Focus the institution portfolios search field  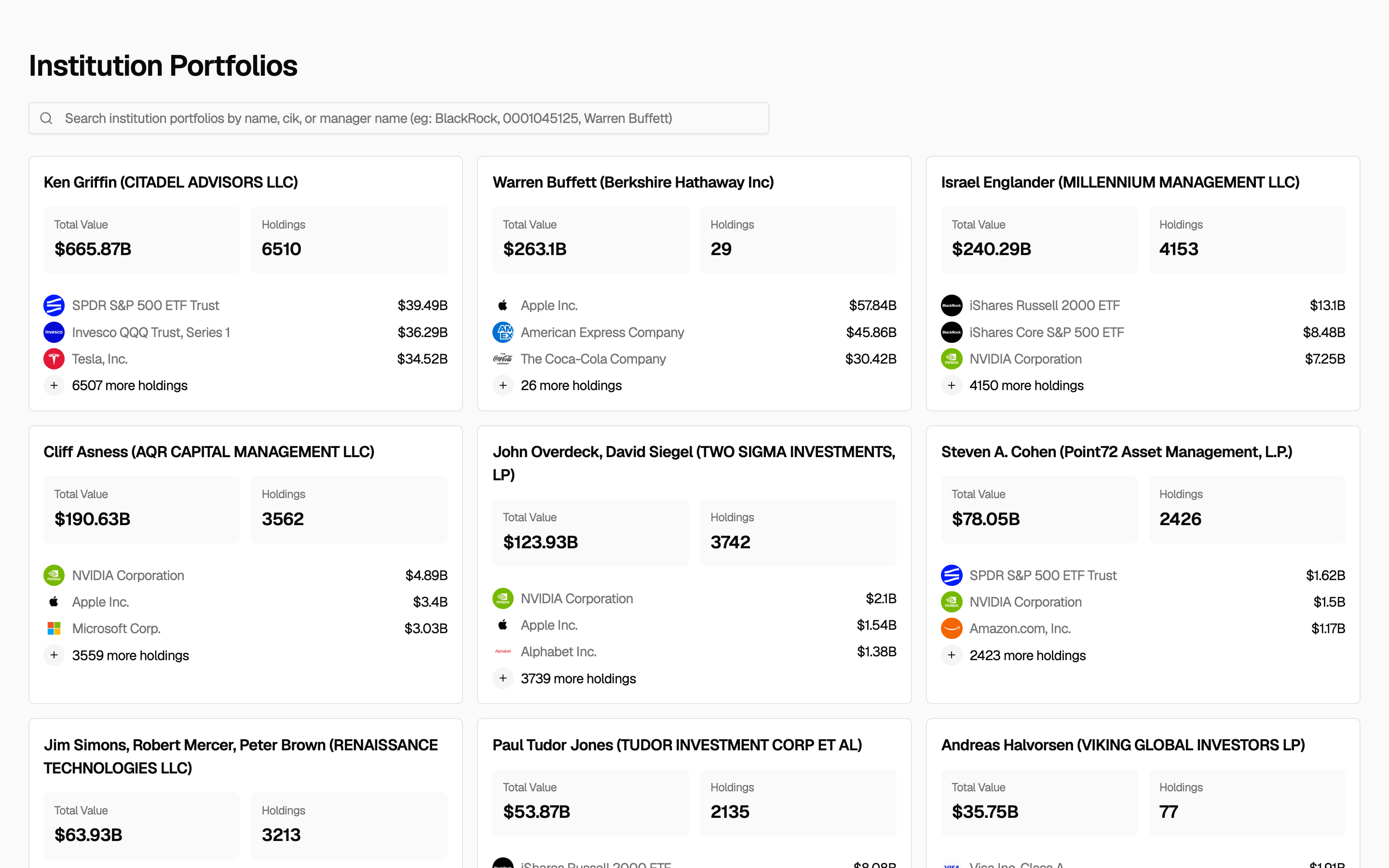tap(399, 118)
